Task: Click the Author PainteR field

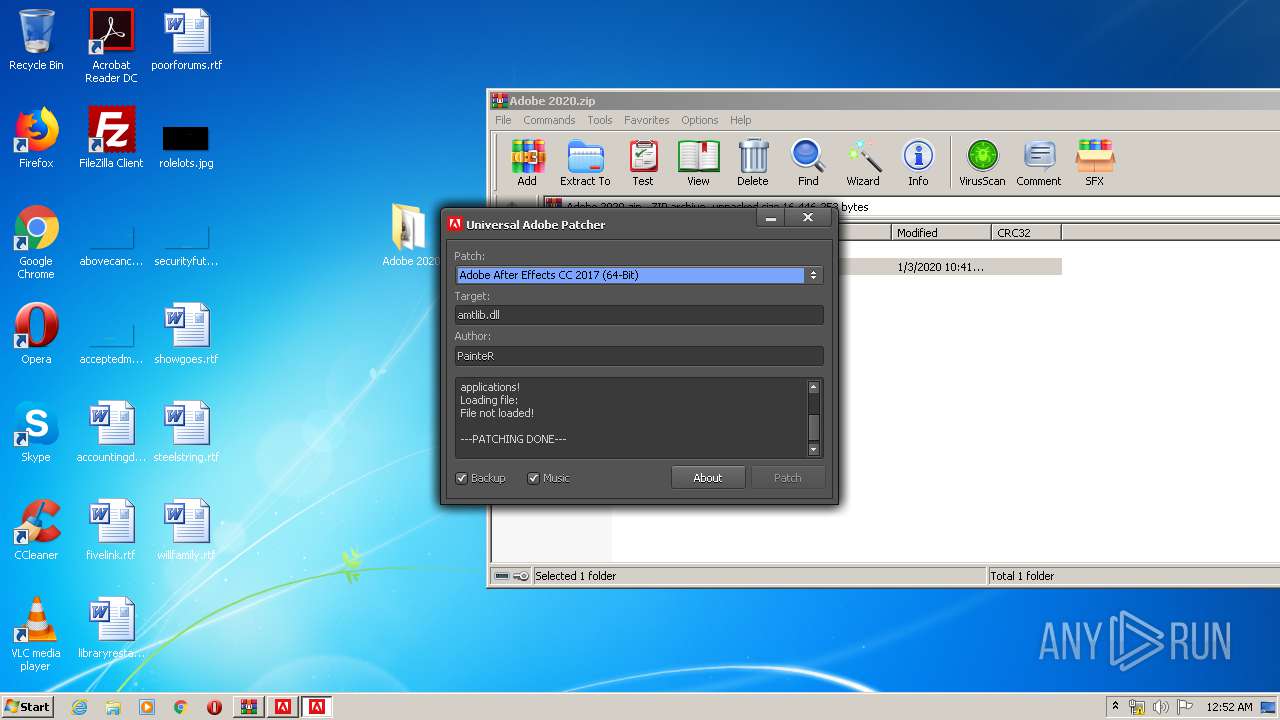Action: (638, 356)
